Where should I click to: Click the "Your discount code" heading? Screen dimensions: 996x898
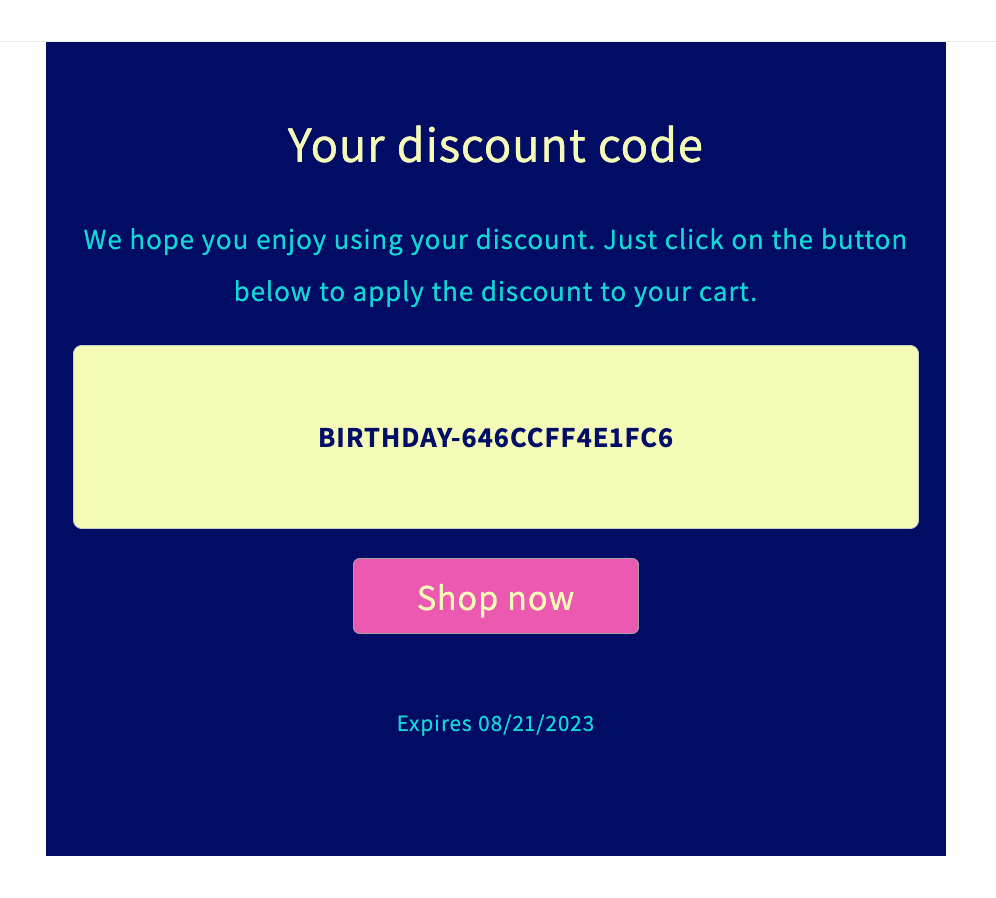495,145
